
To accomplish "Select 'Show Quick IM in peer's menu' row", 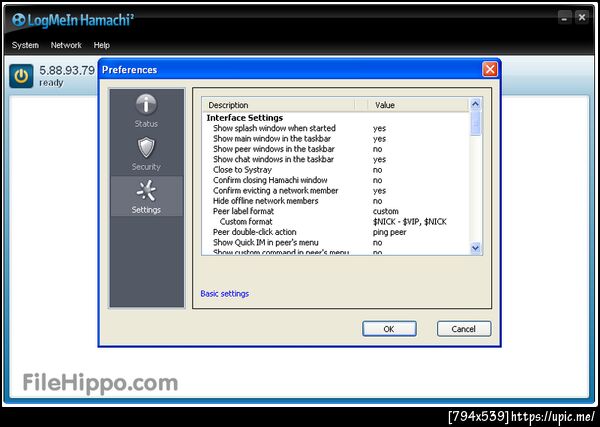I will coord(336,242).
